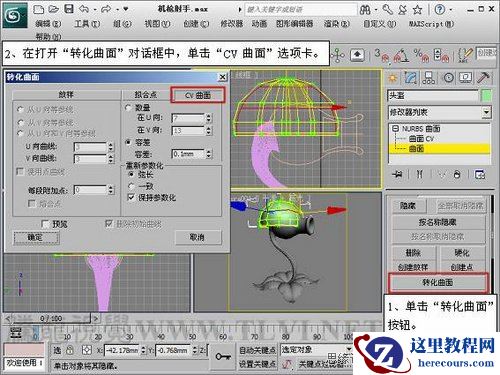Viewport: 500px width, 375px height.
Task: Toggle the 保持参数化 checkbox
Action: [131, 198]
